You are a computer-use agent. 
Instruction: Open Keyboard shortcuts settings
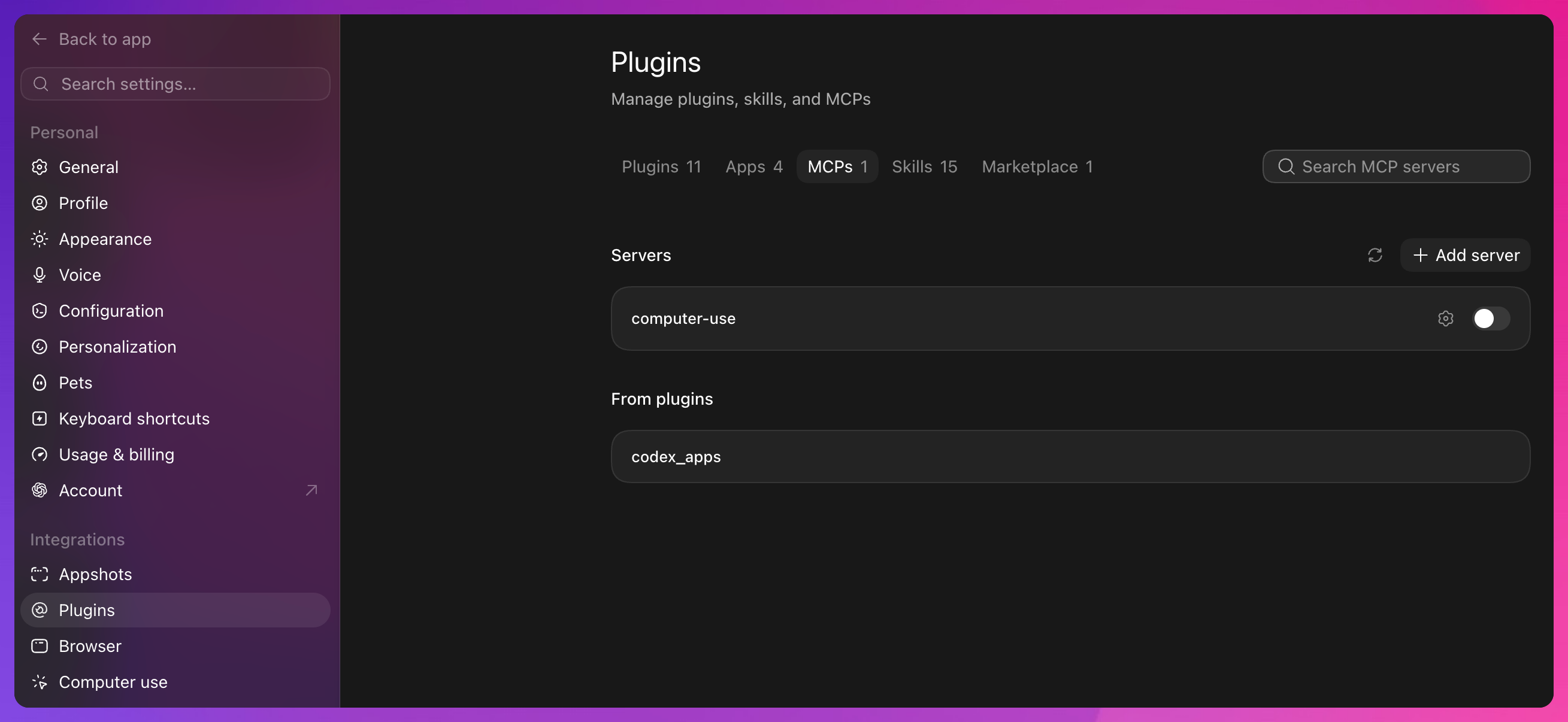pos(175,418)
